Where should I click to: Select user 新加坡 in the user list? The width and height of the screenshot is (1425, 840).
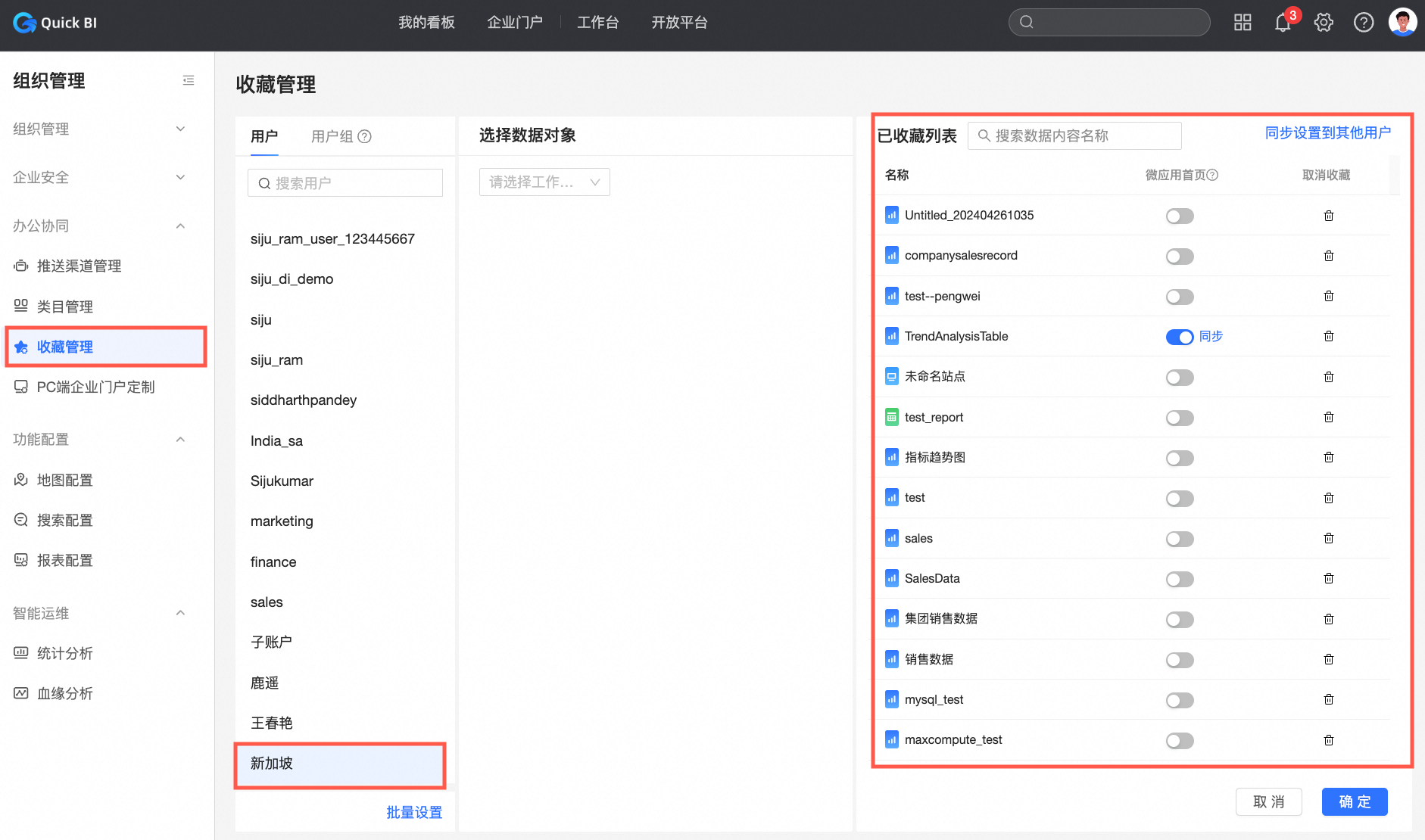340,764
